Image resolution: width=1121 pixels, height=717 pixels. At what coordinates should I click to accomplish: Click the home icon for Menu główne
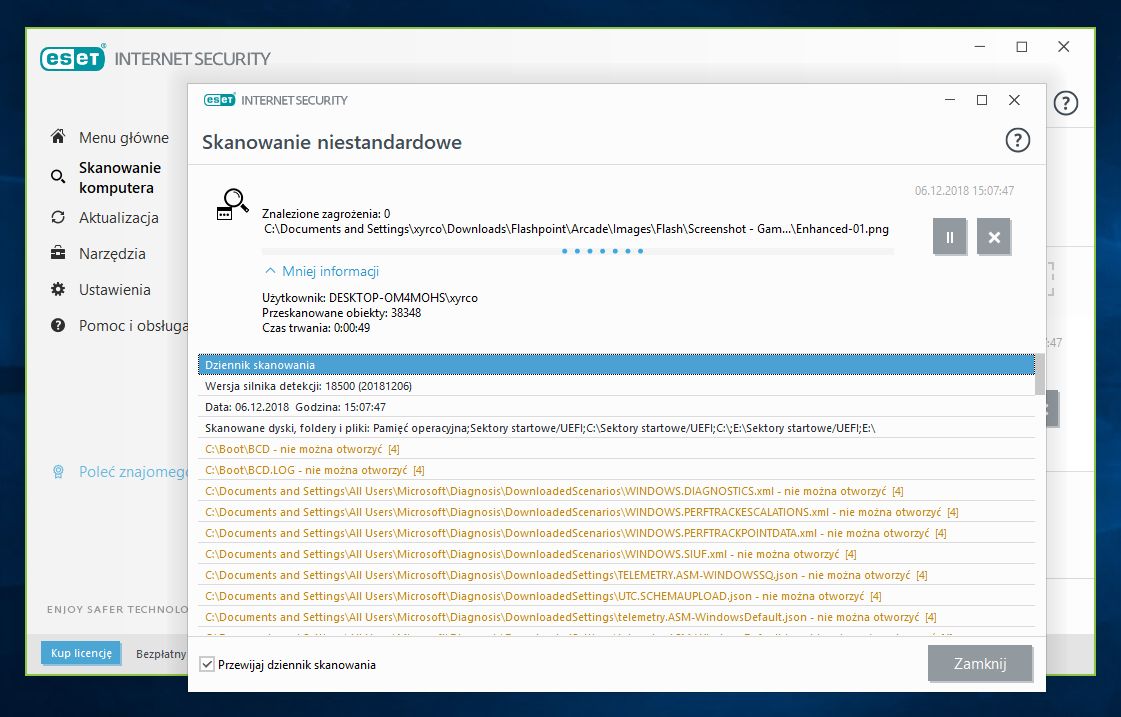point(58,137)
